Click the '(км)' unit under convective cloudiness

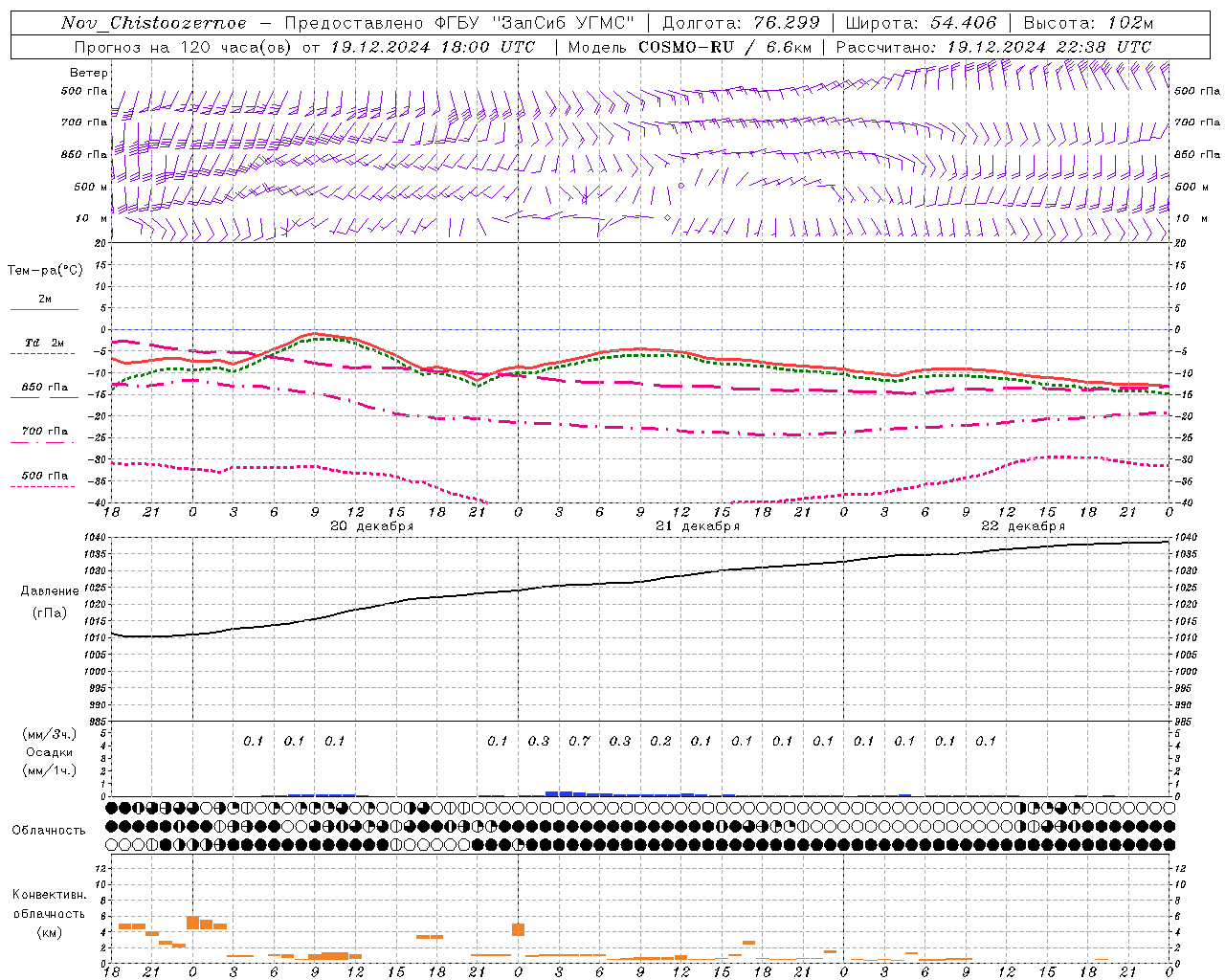click(50, 932)
